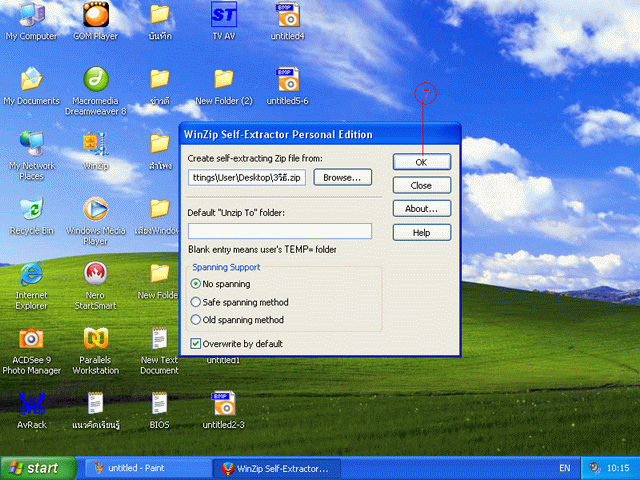Select untitled5-6 bitmap file icon

[288, 86]
